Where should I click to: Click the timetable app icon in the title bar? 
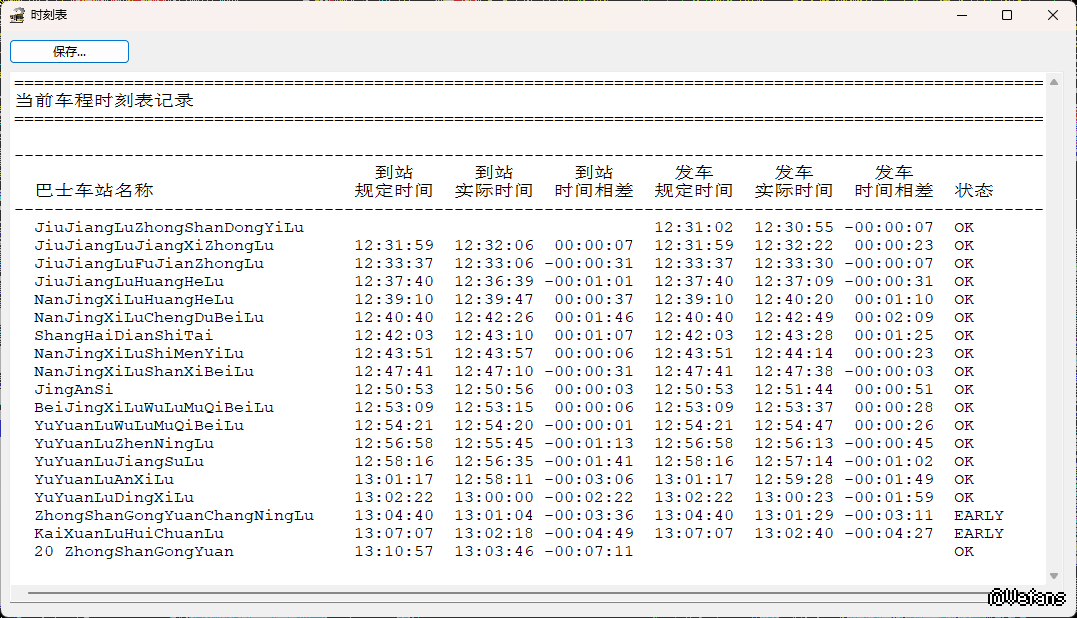(x=17, y=15)
